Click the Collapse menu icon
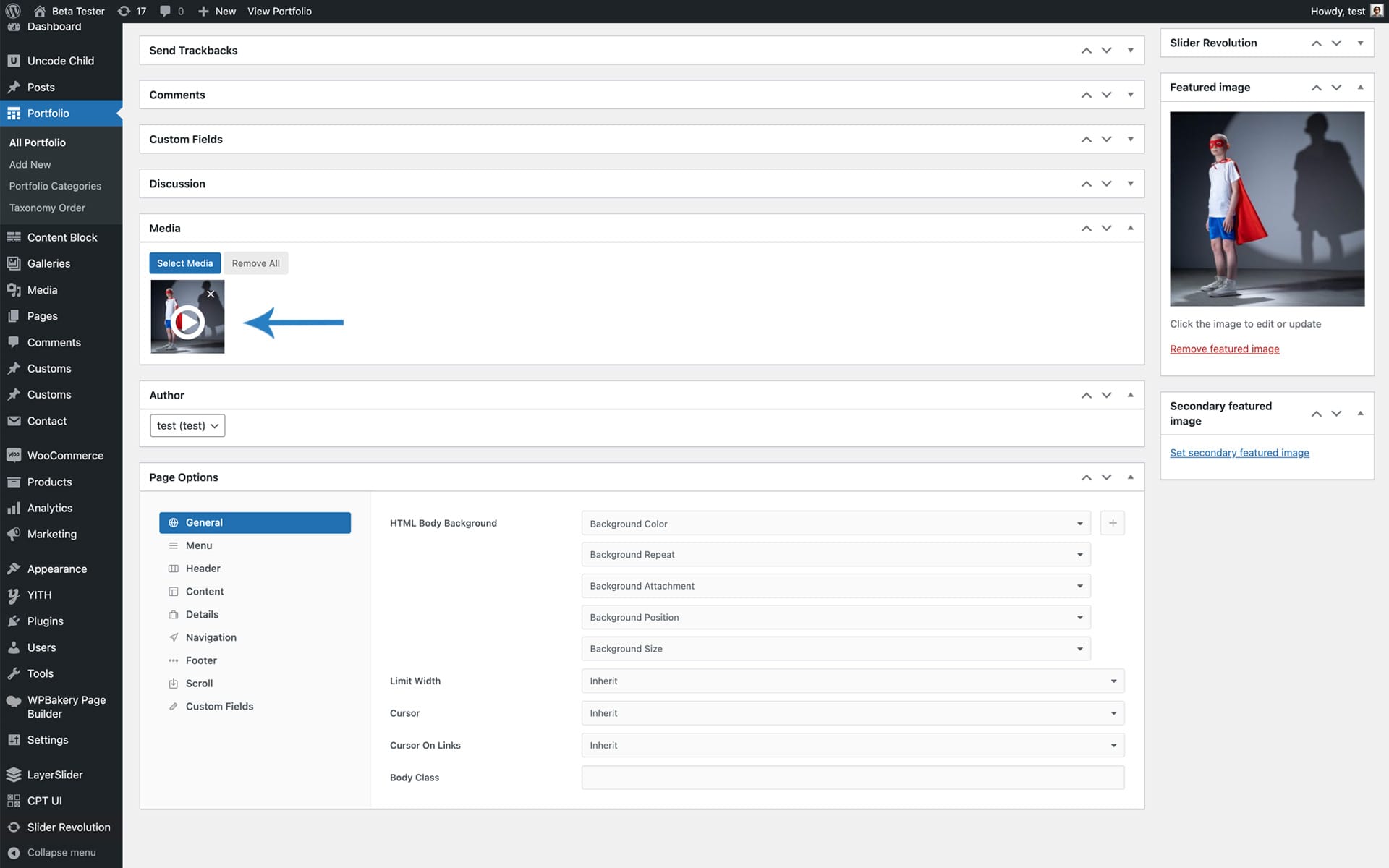The image size is (1389, 868). click(14, 853)
